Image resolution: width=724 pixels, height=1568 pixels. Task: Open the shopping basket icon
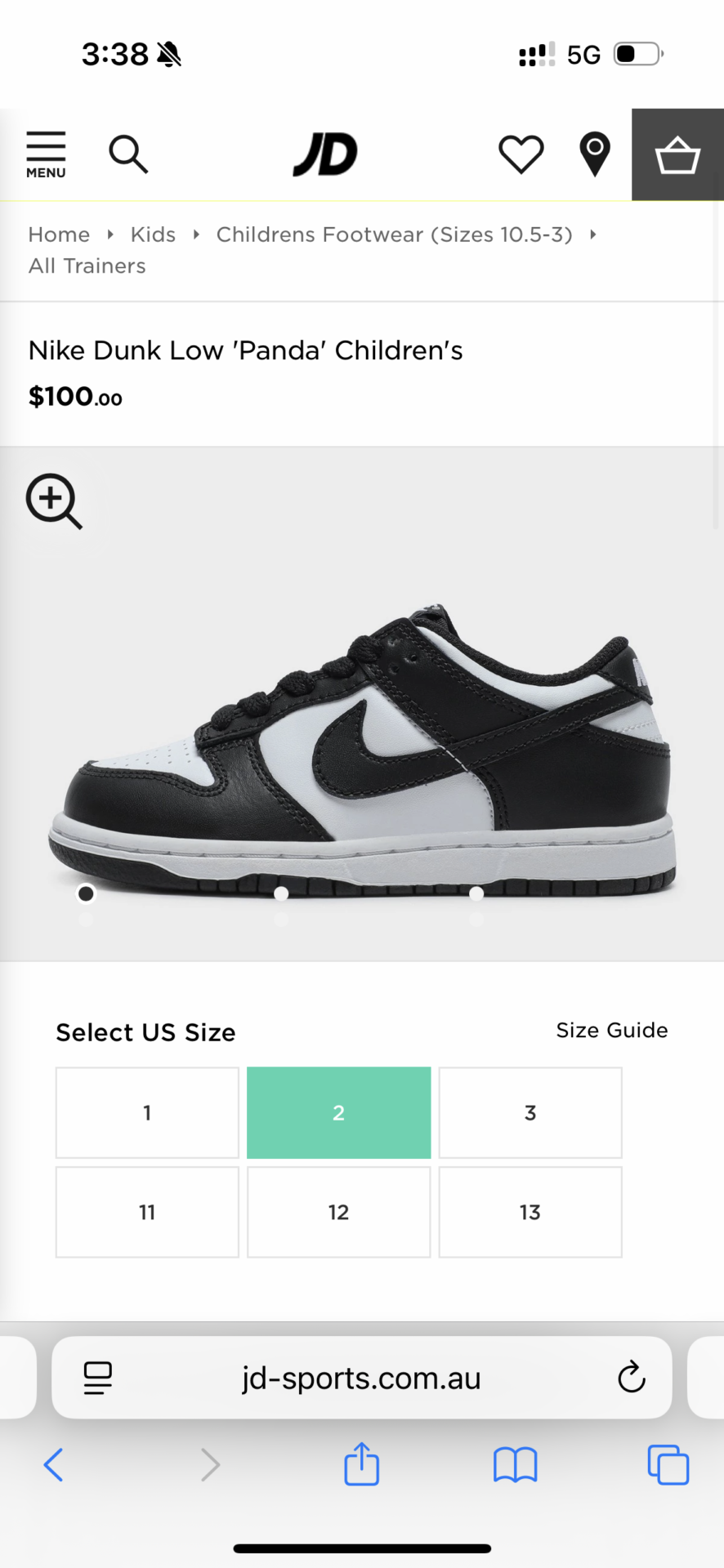(x=677, y=155)
